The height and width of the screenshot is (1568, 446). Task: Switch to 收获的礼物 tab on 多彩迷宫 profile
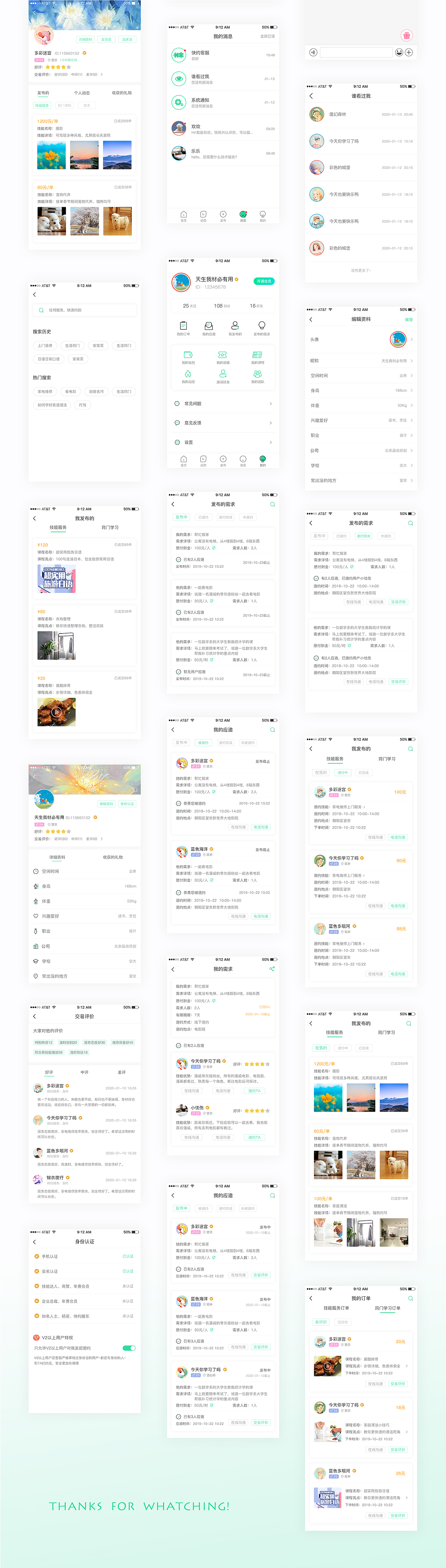coord(122,93)
